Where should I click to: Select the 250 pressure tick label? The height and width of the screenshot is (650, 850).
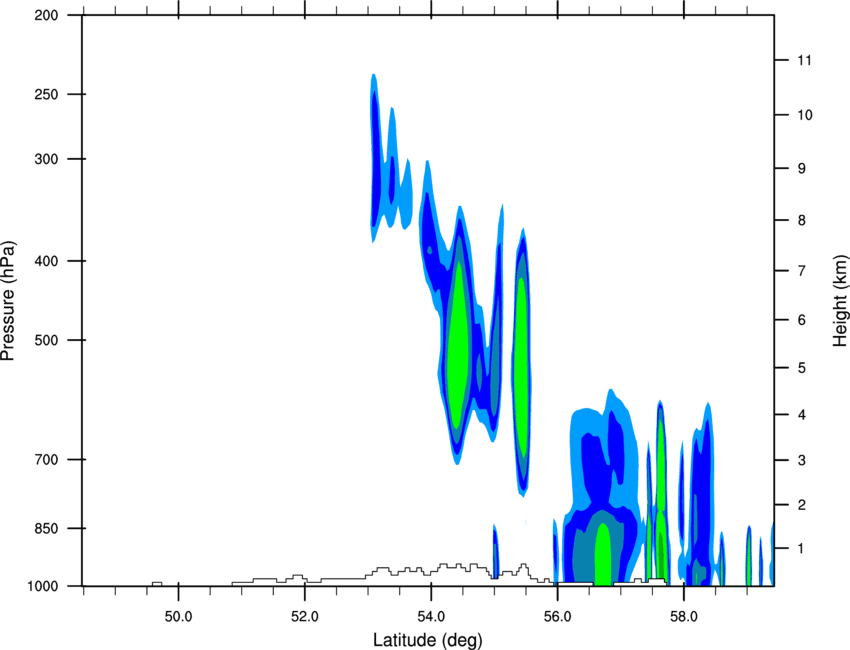click(x=46, y=94)
